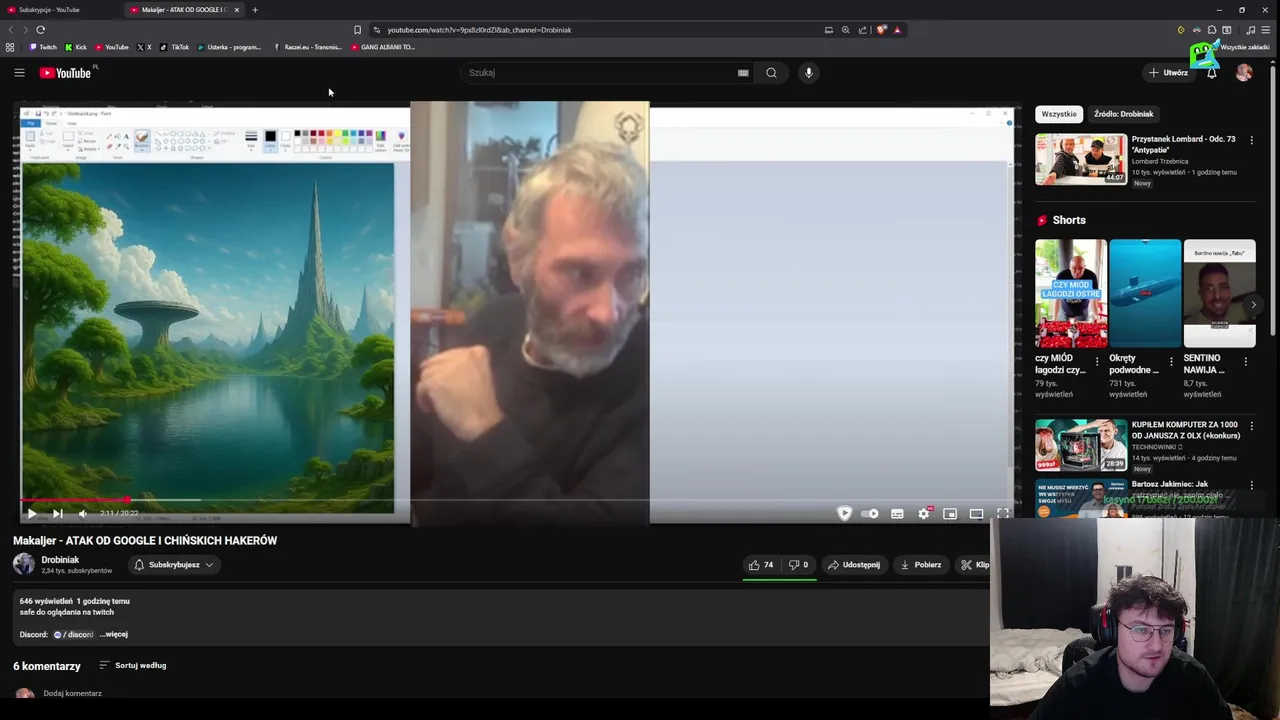
Task: Open the browser main menu icon
Action: pos(1267,30)
